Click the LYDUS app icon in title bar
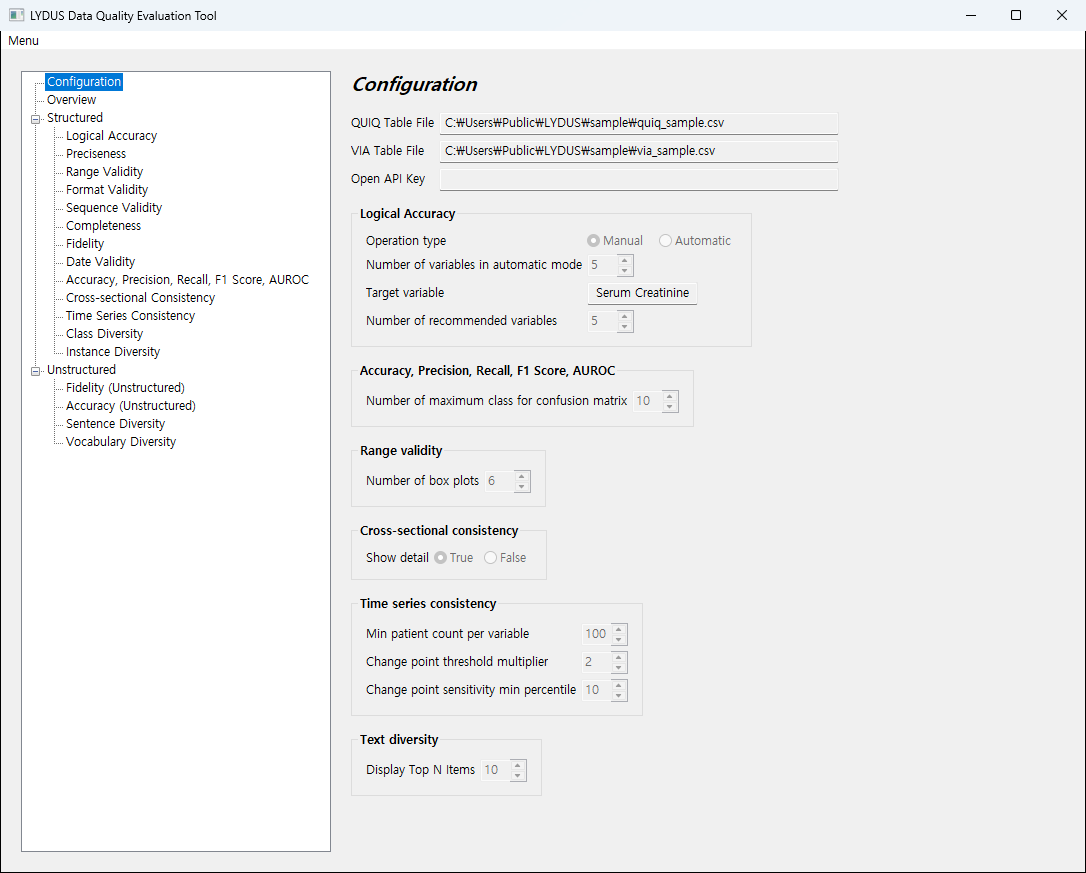The height and width of the screenshot is (873, 1086). pyautogui.click(x=17, y=15)
